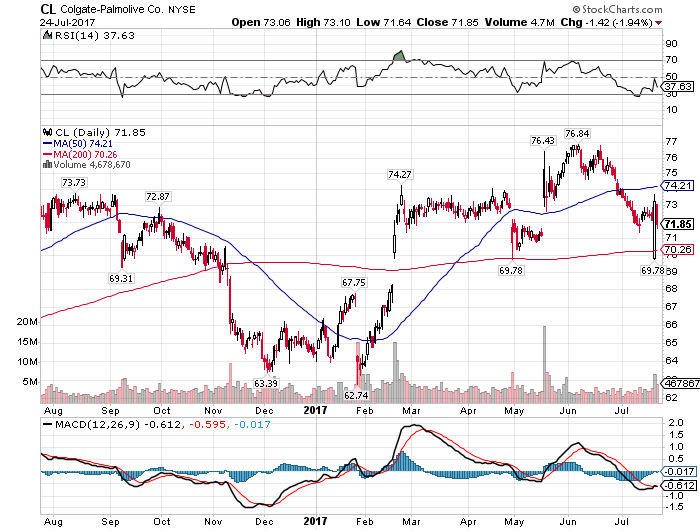Viewport: 700px width, 530px height.
Task: Click the 15M volume axis label
Action: (x=27, y=342)
